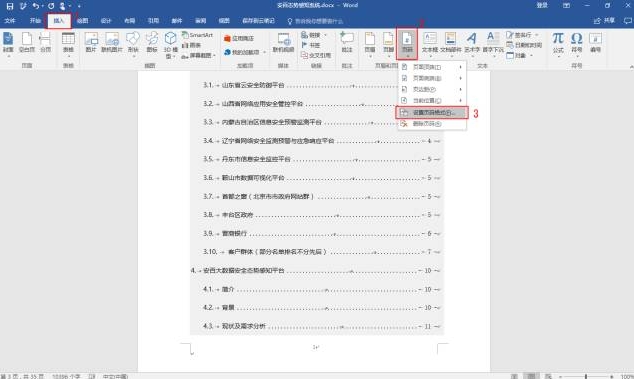Click the blank page (空白页) icon

[27, 42]
